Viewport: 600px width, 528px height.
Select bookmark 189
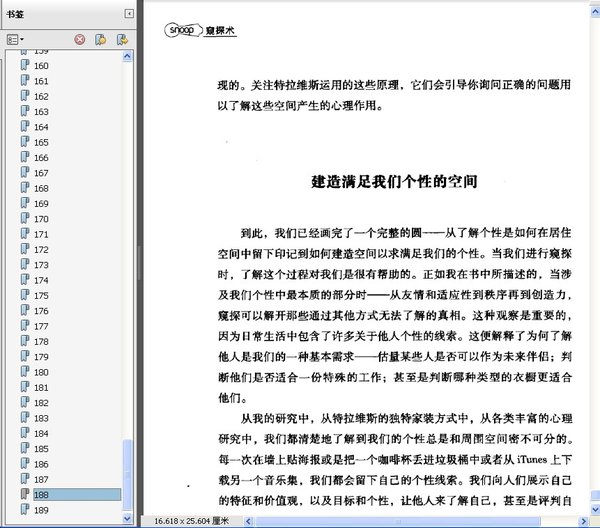coord(41,510)
